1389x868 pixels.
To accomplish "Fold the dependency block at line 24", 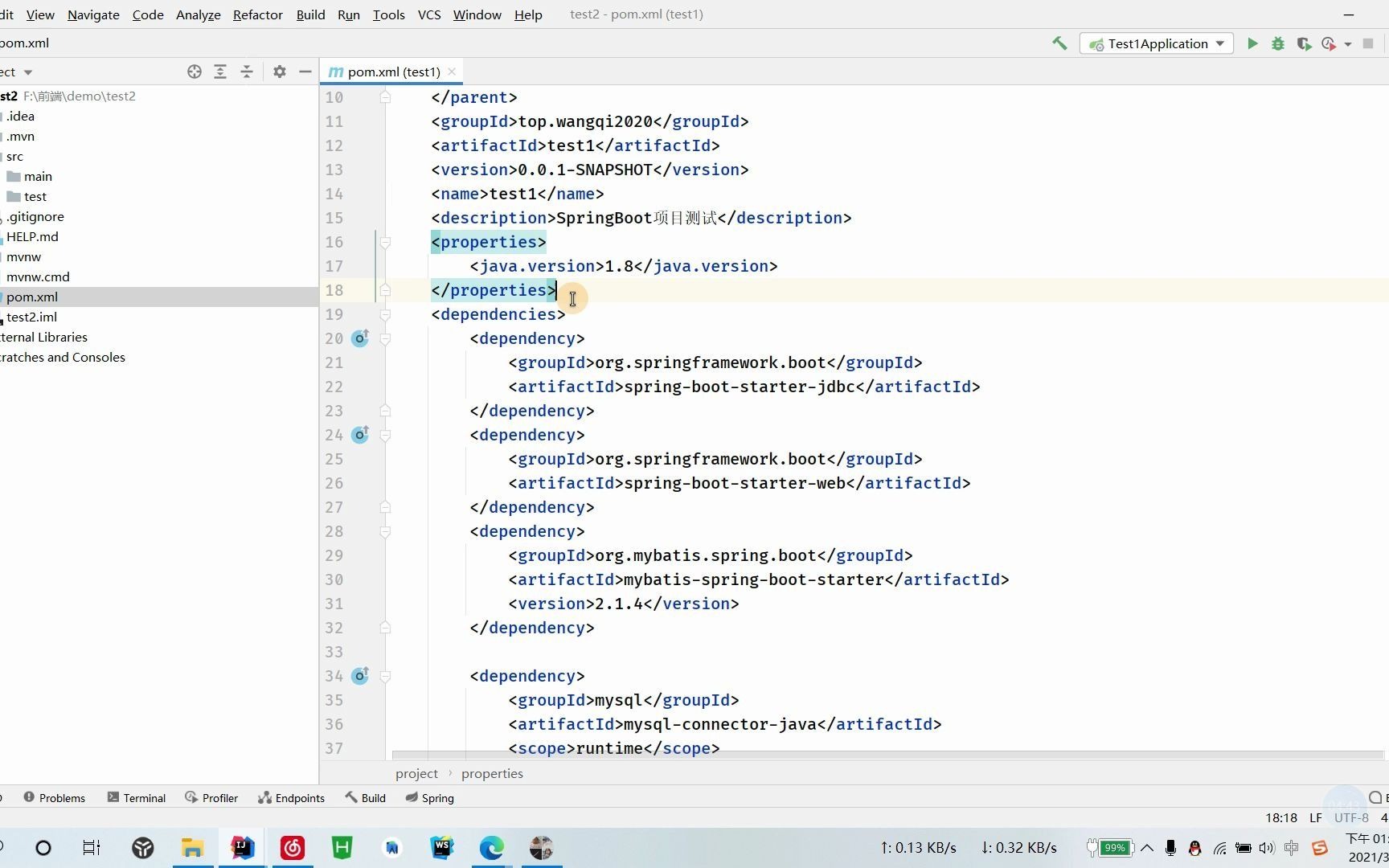I will point(385,435).
